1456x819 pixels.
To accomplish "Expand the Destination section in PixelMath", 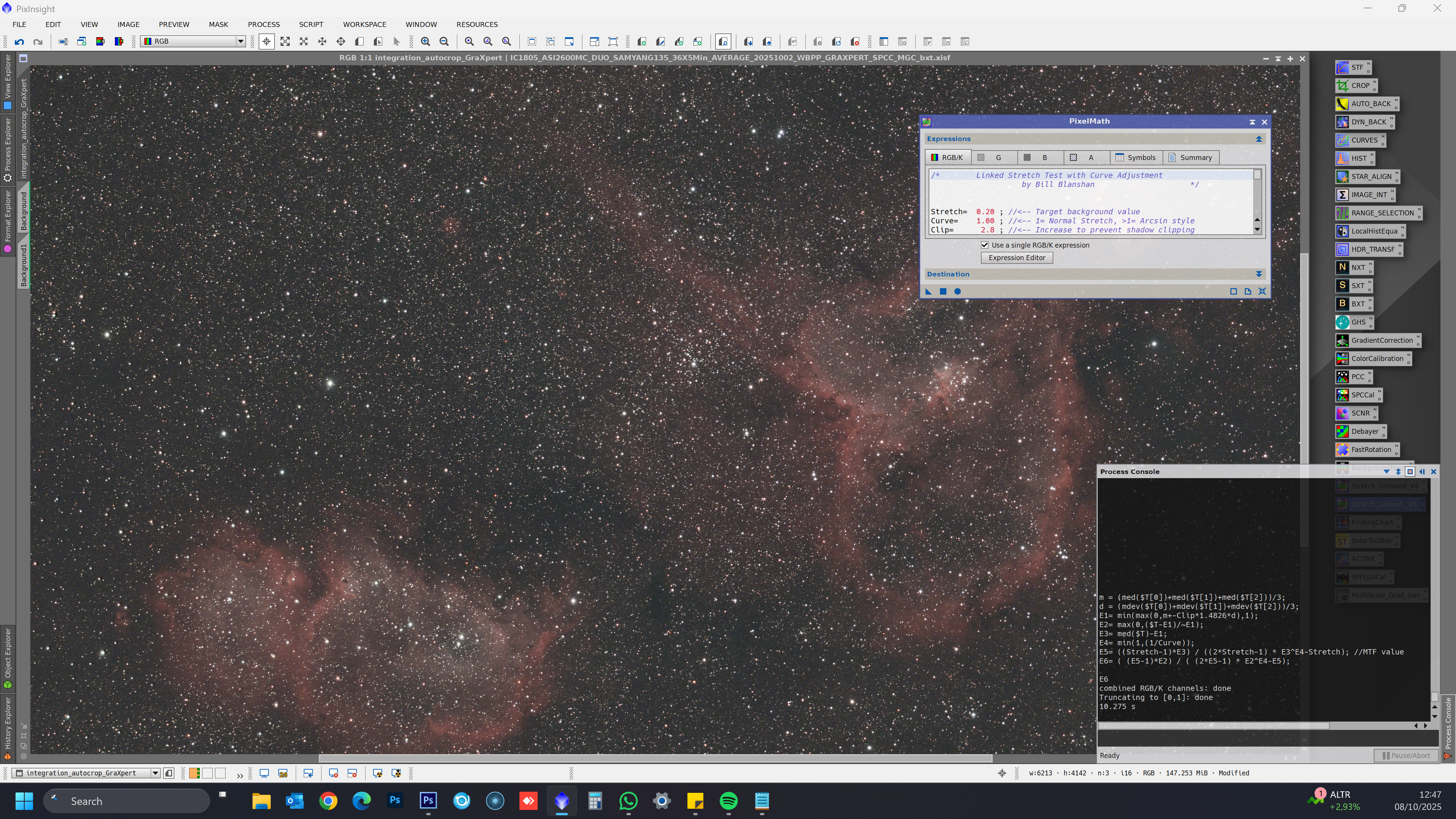I will click(x=1259, y=274).
